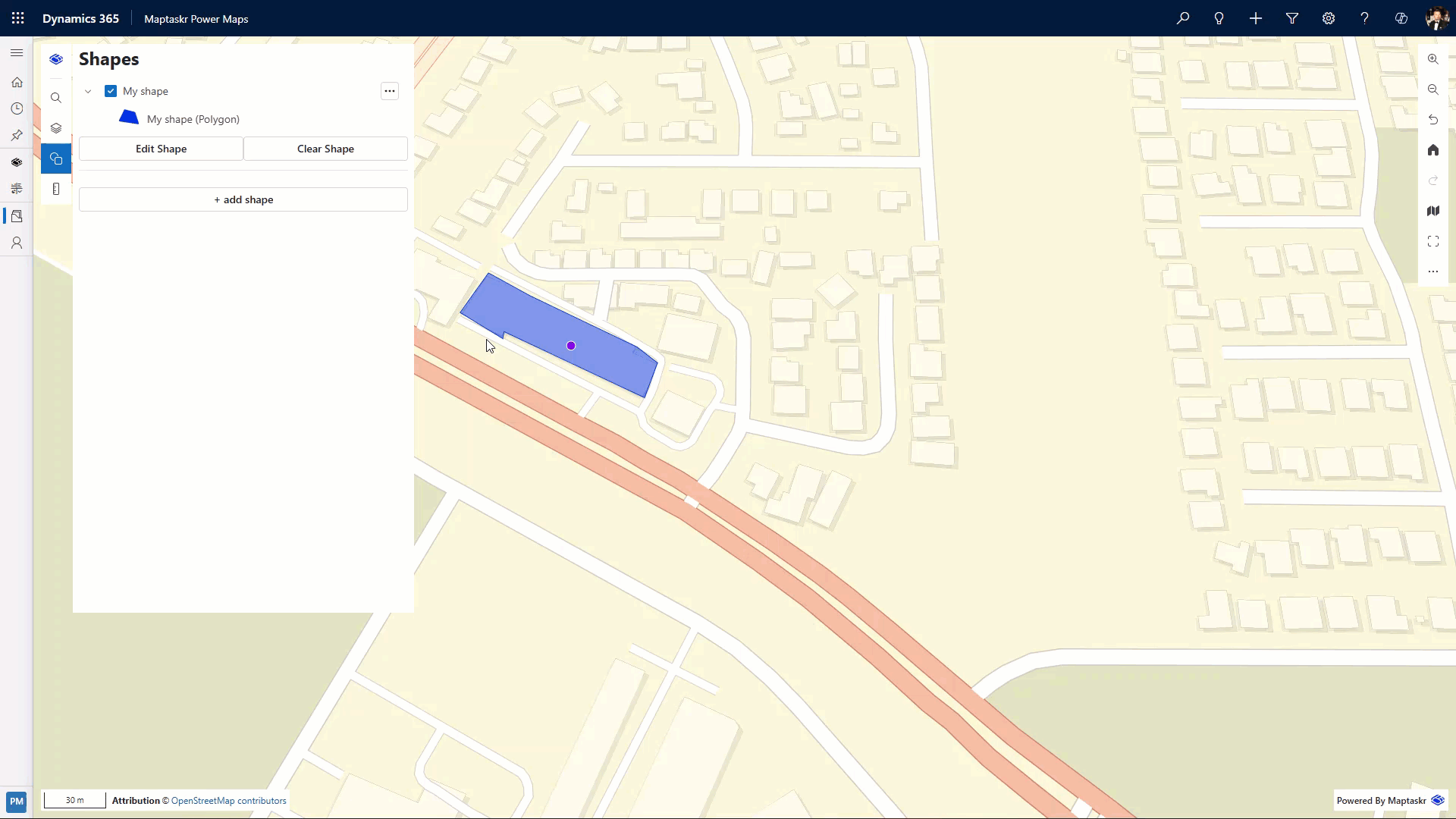Collapse the My shape tree group
This screenshot has height=819, width=1456.
tap(88, 91)
